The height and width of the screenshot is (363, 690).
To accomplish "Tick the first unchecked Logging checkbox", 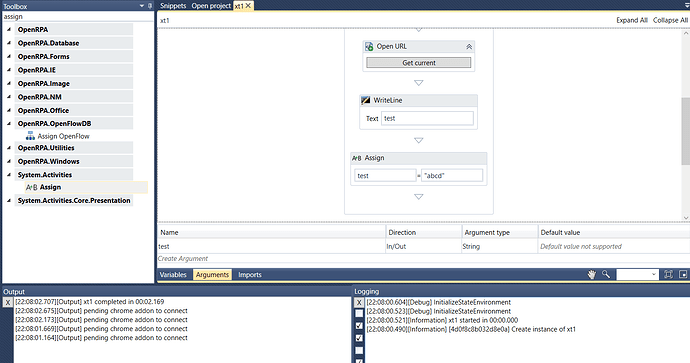I will click(x=359, y=313).
